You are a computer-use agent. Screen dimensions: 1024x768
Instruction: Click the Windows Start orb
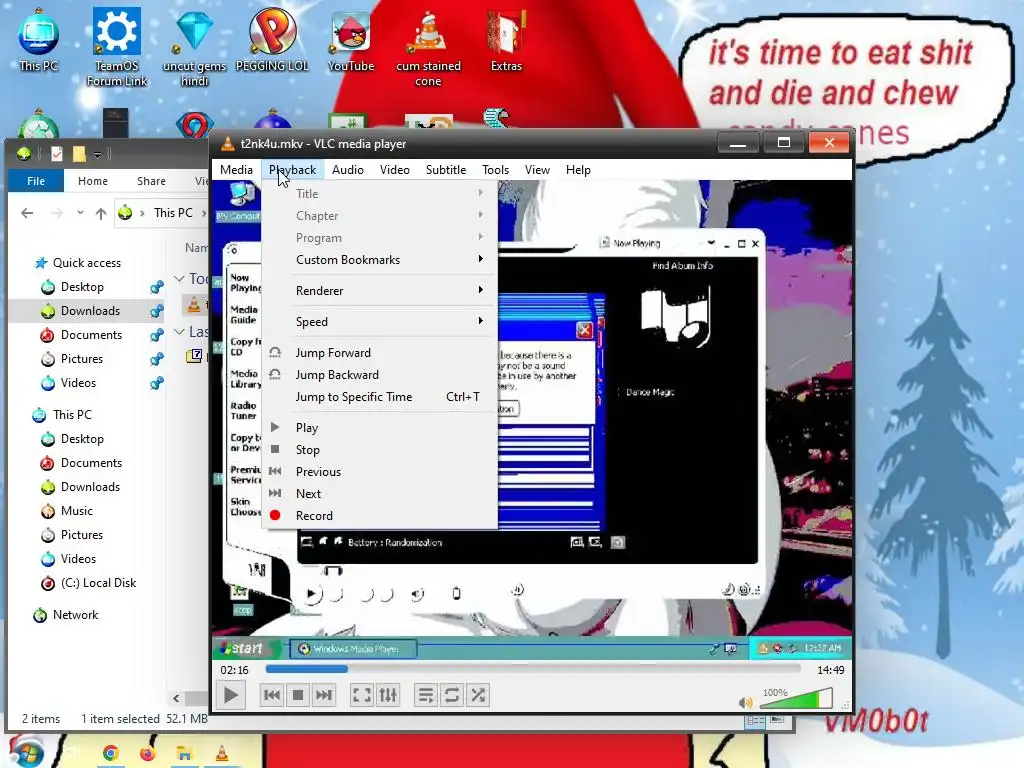tap(25, 752)
